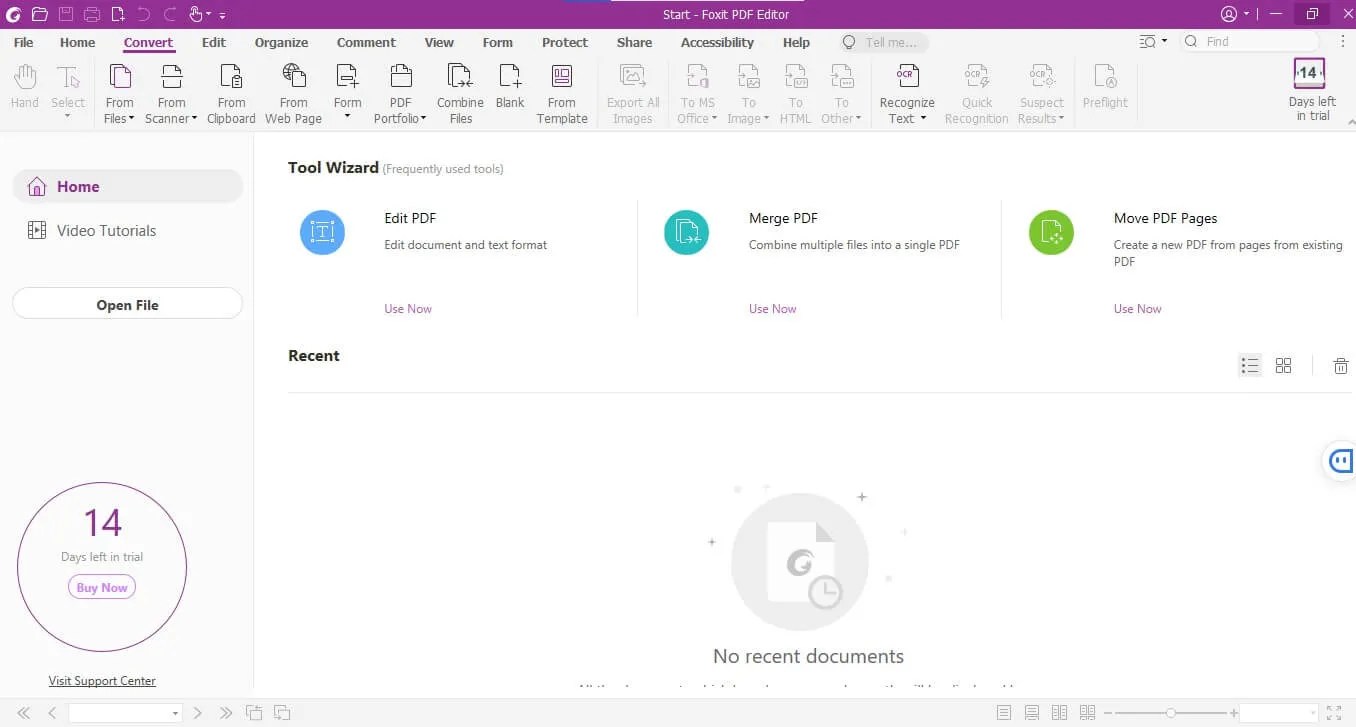Select the Export All Images tool
This screenshot has height=727, width=1356.
[x=632, y=90]
